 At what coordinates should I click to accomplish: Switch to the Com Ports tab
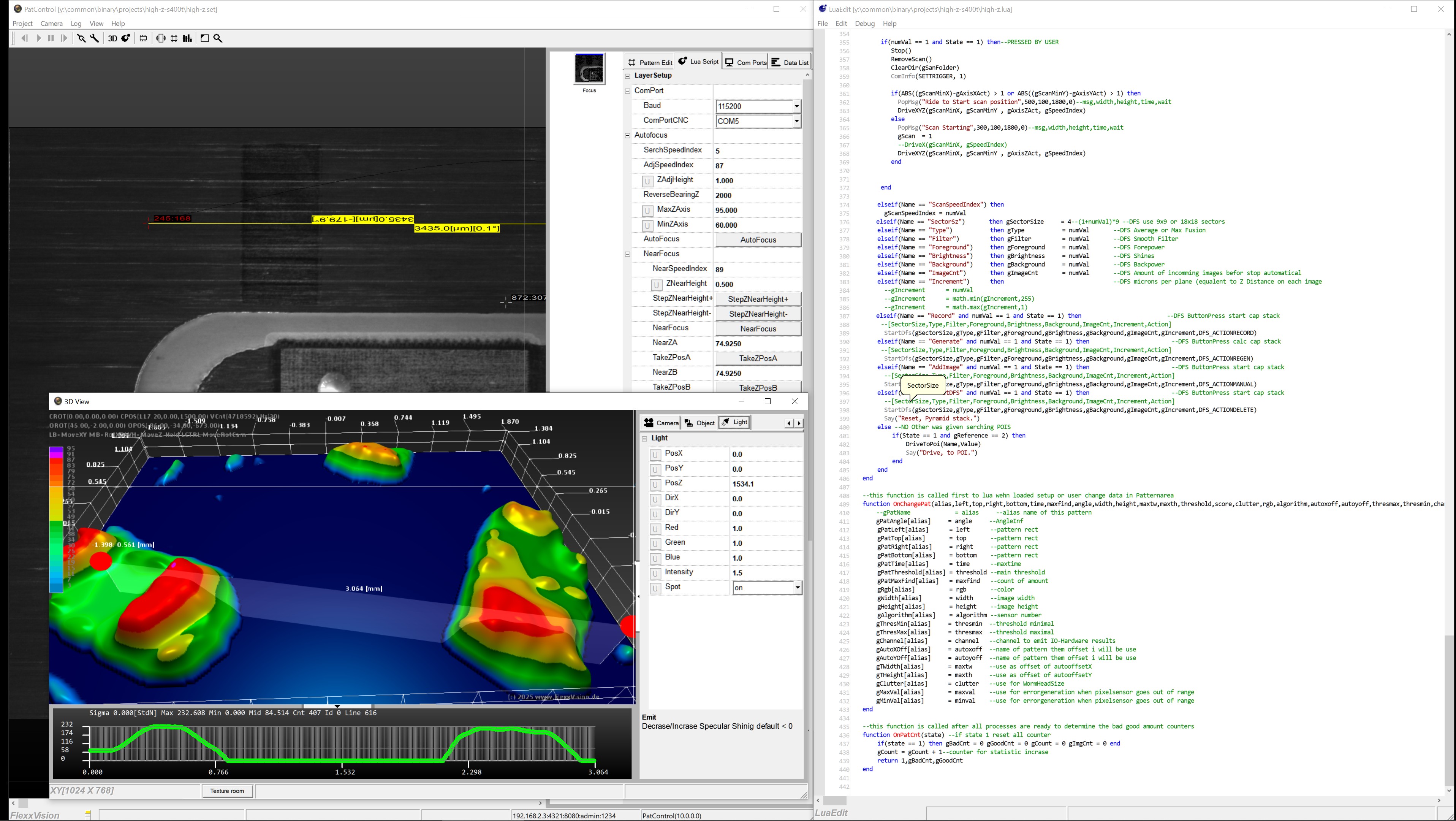(x=745, y=62)
